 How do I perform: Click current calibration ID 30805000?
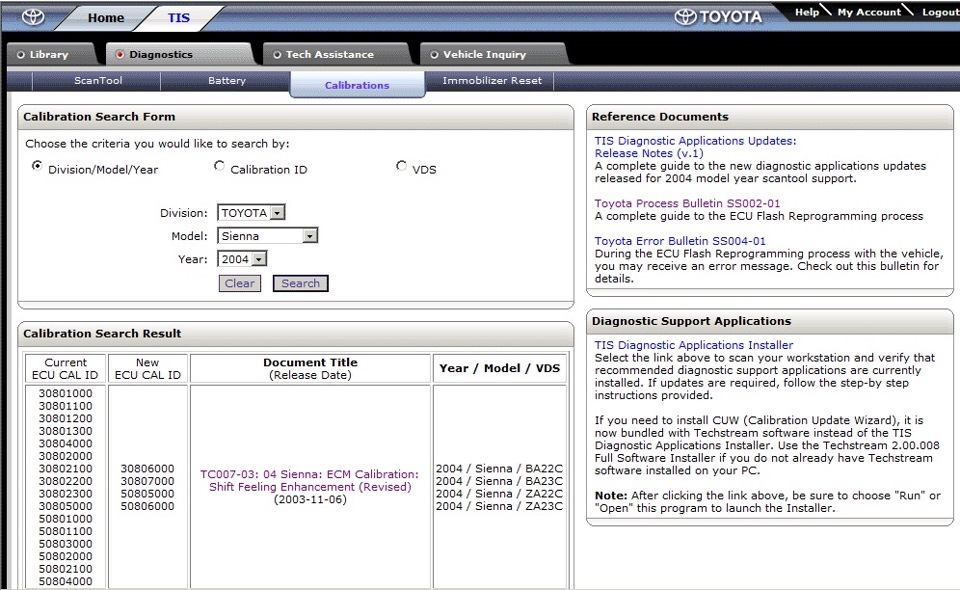66,506
